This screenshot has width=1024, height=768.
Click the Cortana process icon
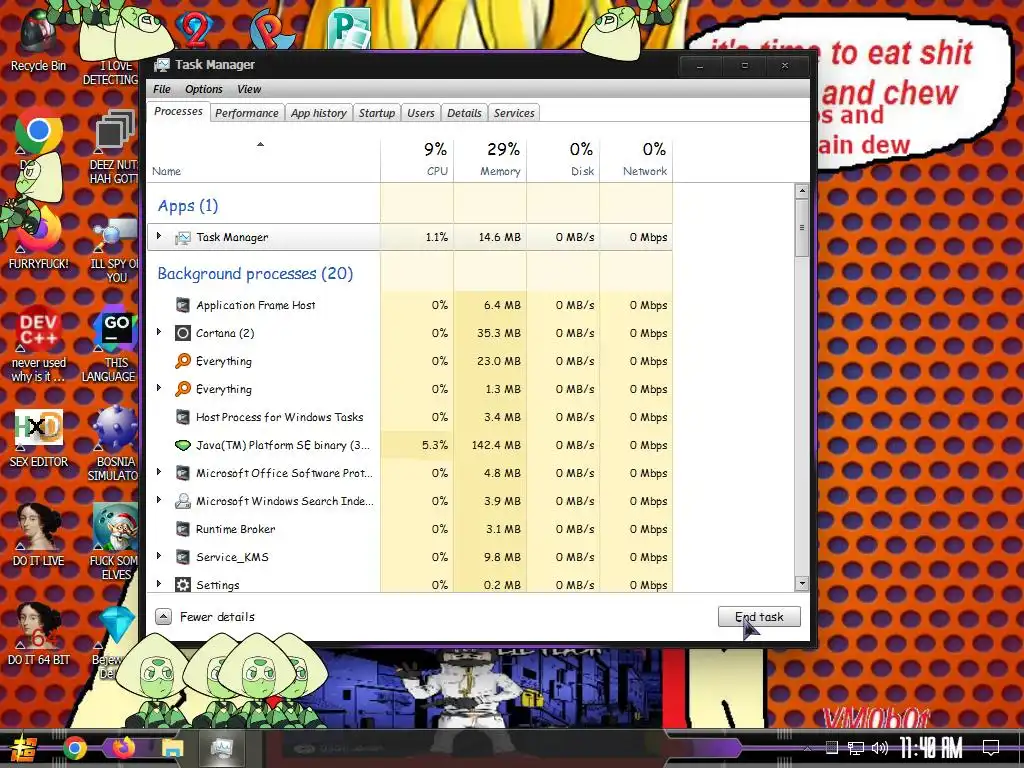click(183, 333)
